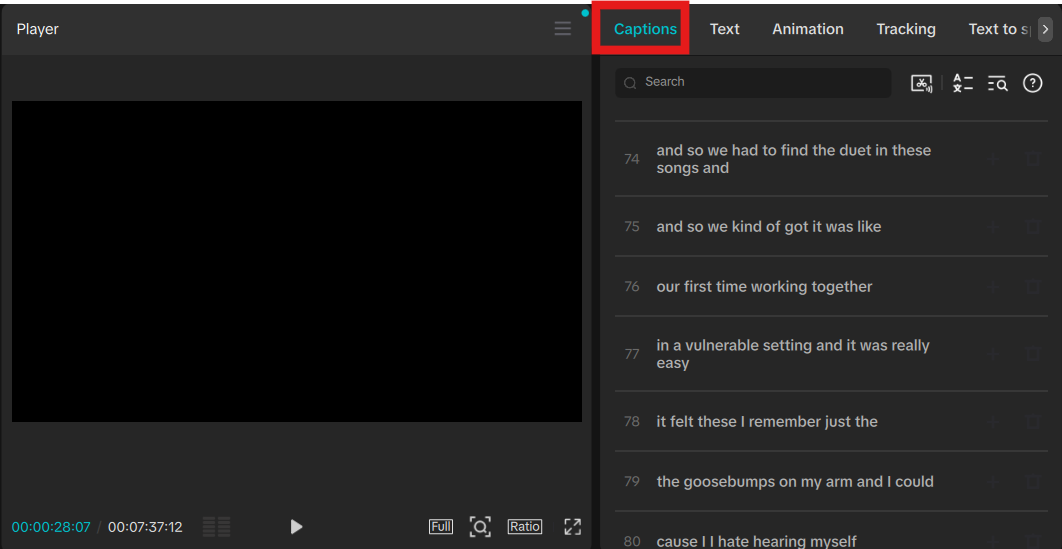The width and height of the screenshot is (1062, 549).
Task: Click the Player panel title
Action: click(x=38, y=29)
